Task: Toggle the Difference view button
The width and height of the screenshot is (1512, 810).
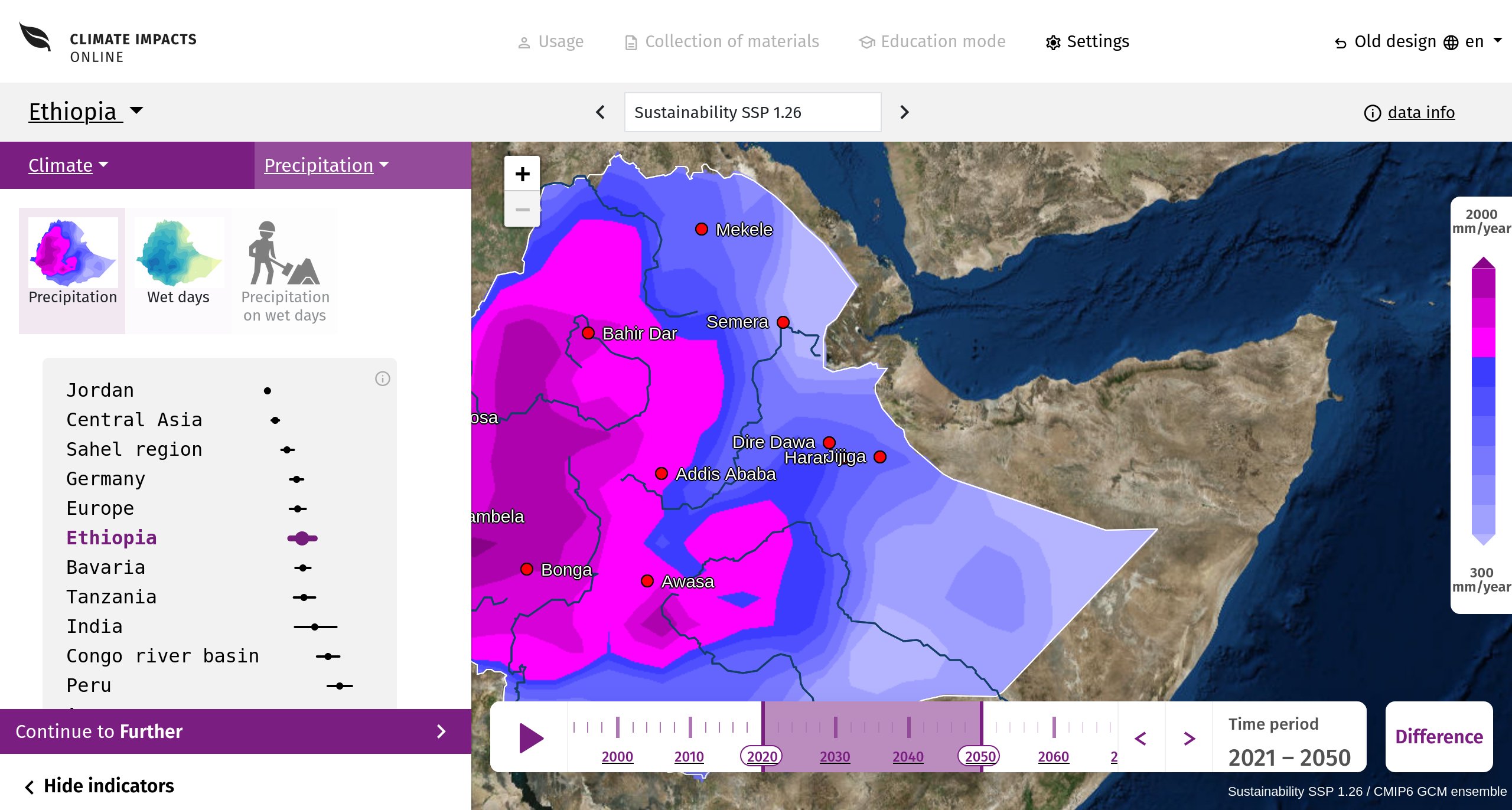Action: 1439,737
